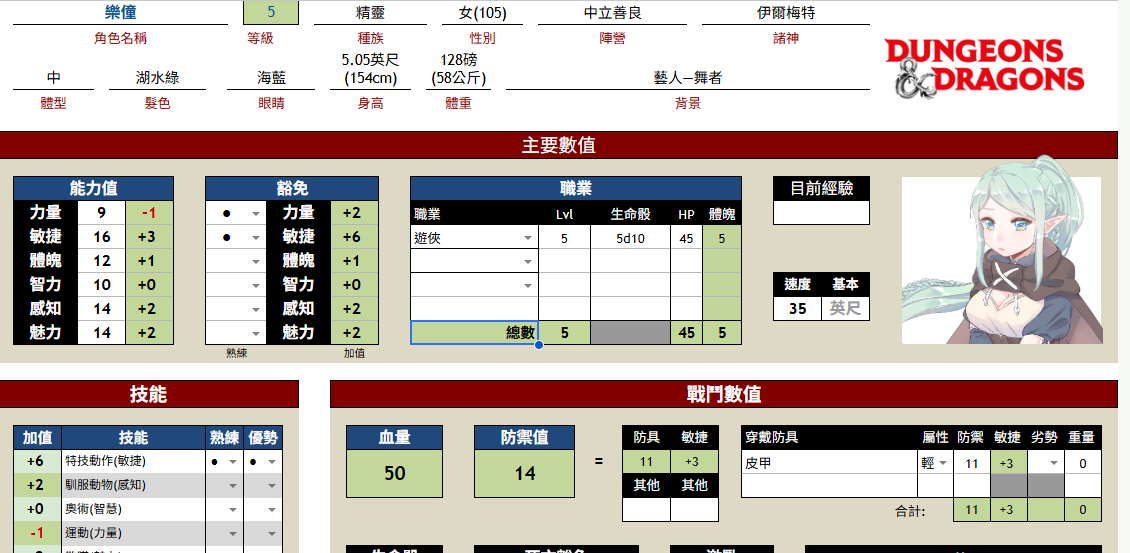Open the 皮甲 劣勢 dropdown
Screen dimensions: 1130x553
(x=1054, y=464)
